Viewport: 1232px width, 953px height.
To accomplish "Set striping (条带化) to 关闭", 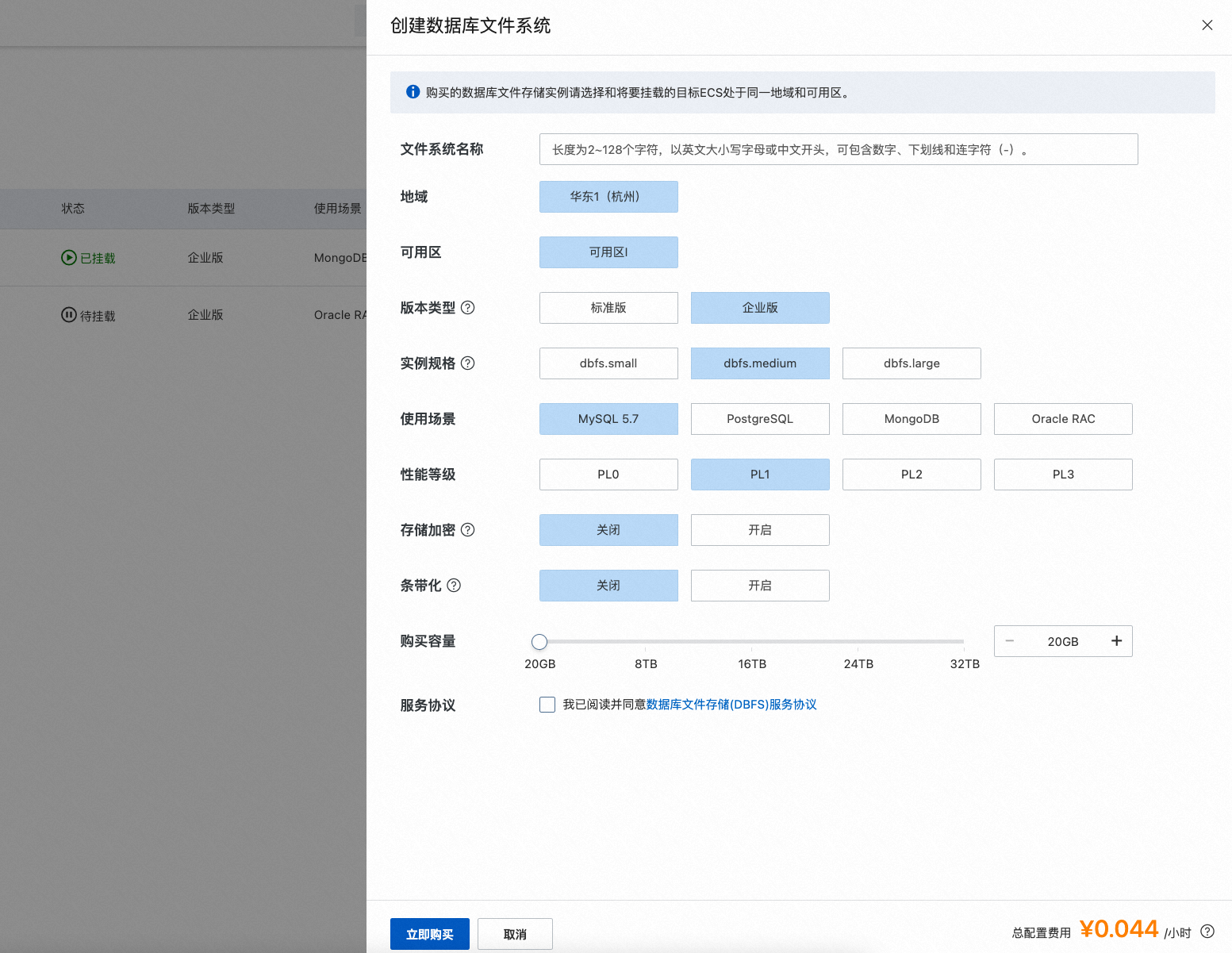I will point(608,586).
